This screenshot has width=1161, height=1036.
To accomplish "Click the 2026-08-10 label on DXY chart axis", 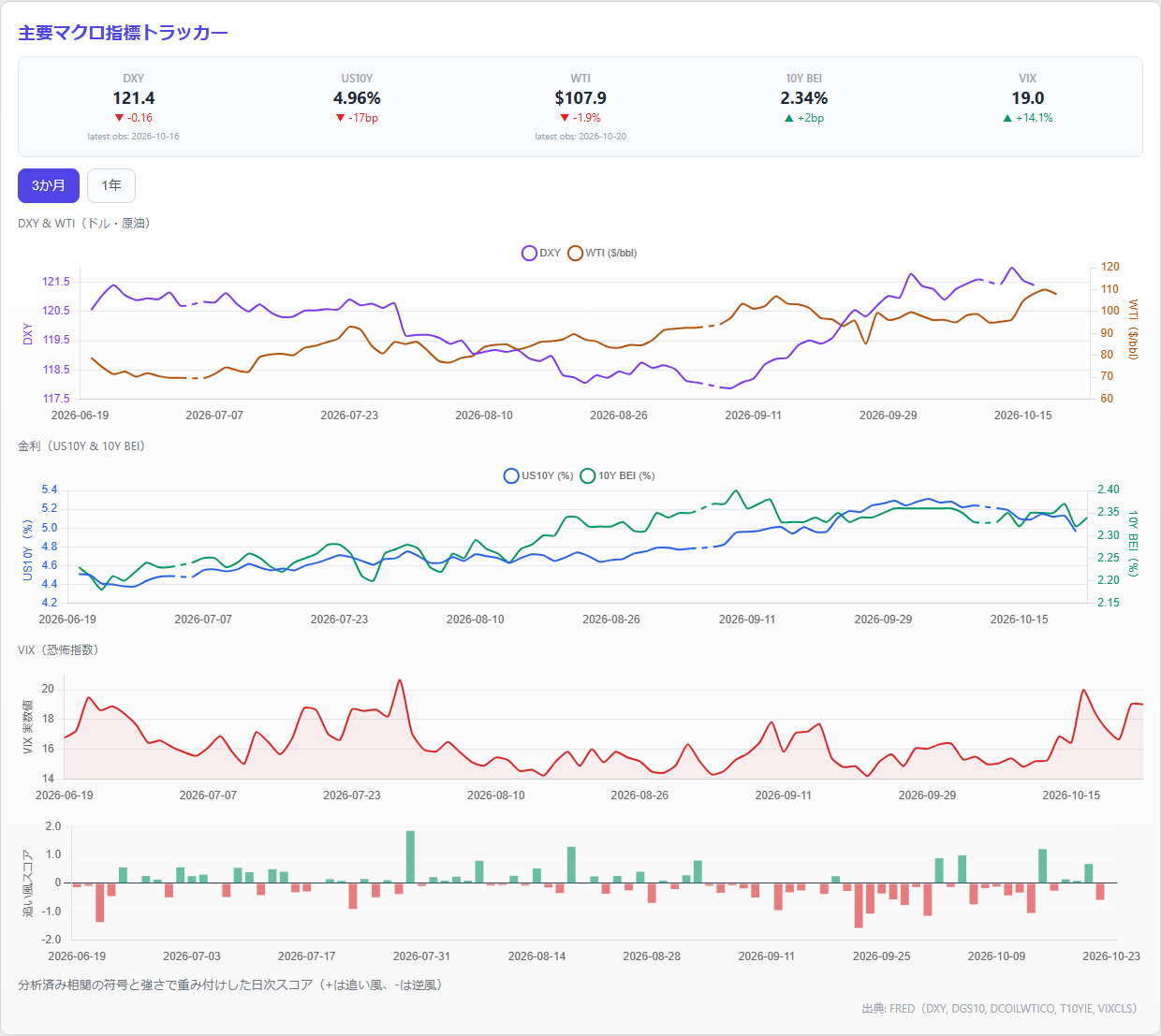I will point(484,415).
